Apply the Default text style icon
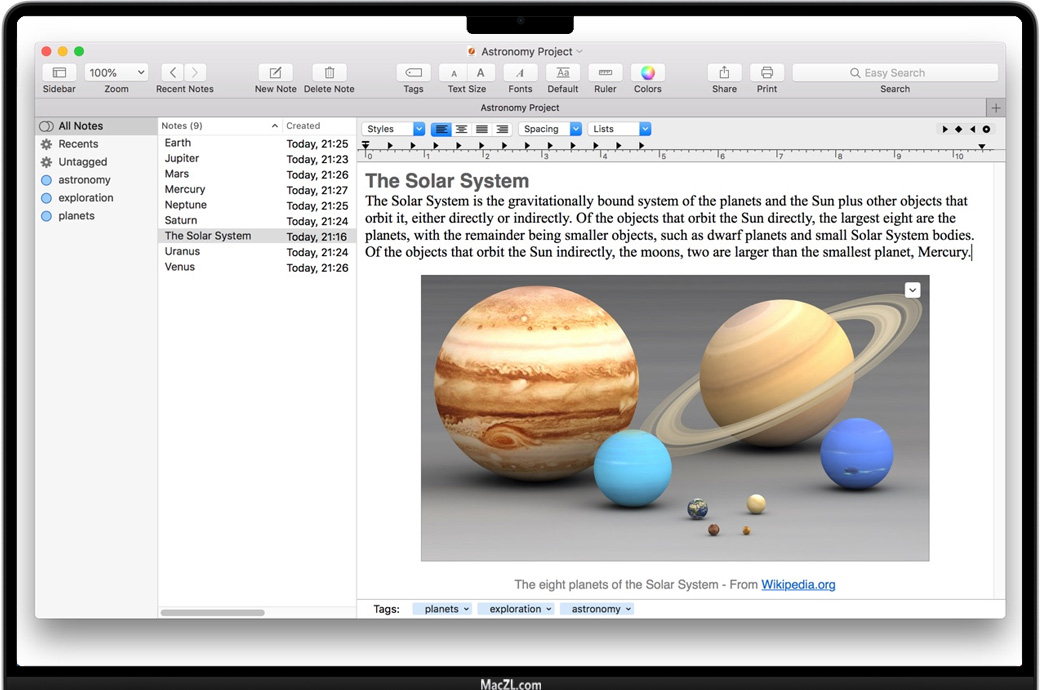1040x690 pixels. pos(563,73)
